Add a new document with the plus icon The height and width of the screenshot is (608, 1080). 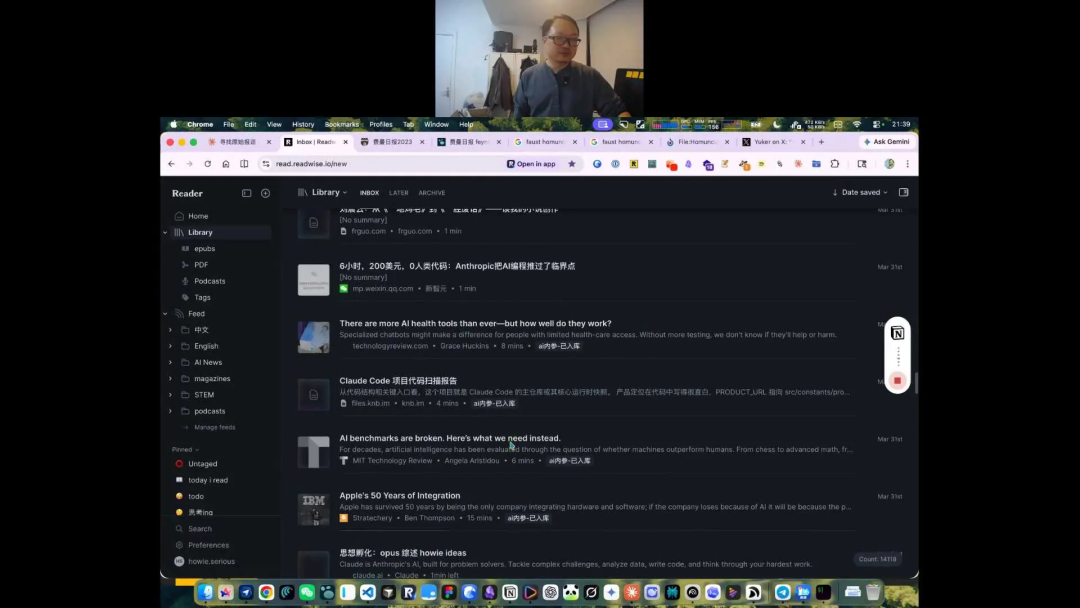265,193
